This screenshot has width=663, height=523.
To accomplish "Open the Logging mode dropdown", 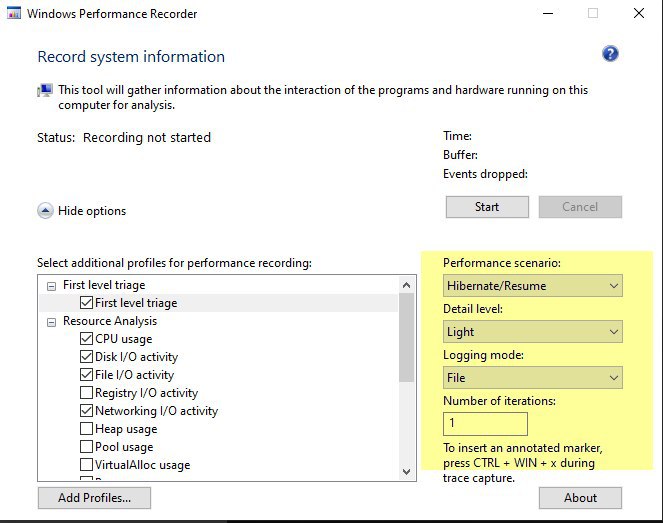I will coord(532,378).
